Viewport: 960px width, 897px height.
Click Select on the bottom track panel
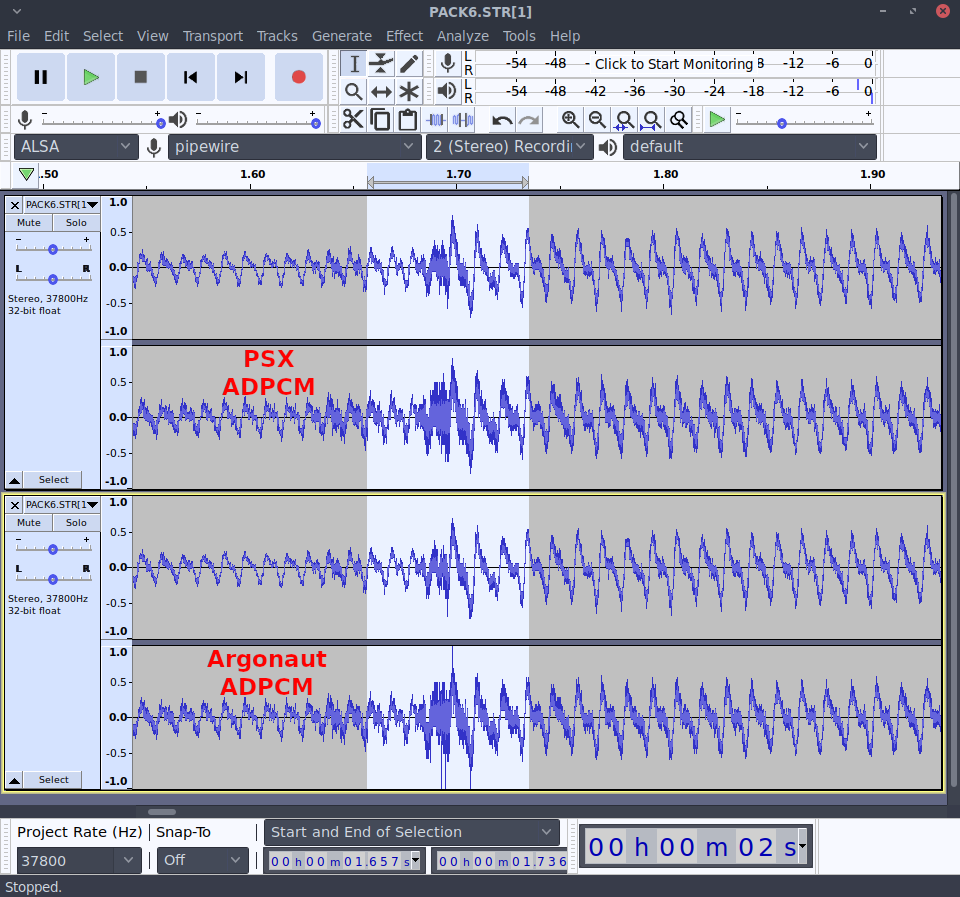tap(52, 780)
